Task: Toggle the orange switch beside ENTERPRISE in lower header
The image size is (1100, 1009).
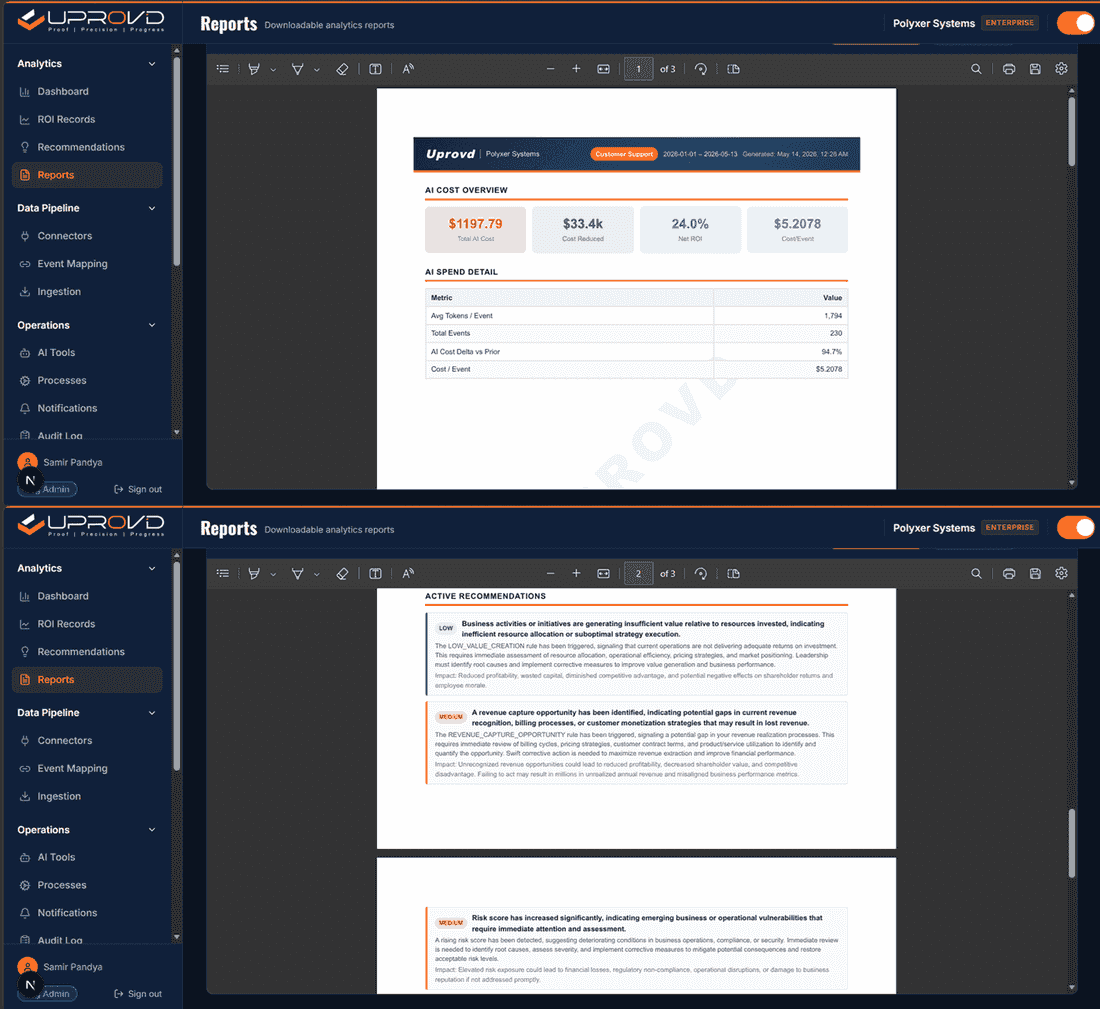Action: pyautogui.click(x=1075, y=527)
